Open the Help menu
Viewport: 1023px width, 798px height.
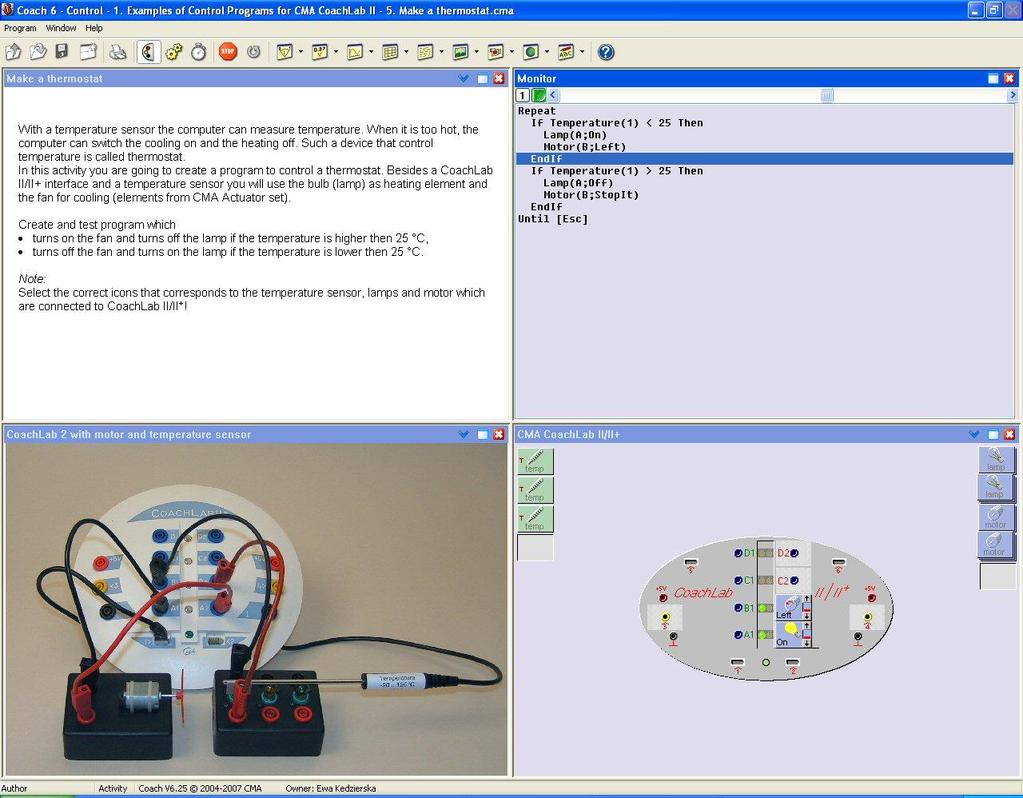click(x=94, y=28)
